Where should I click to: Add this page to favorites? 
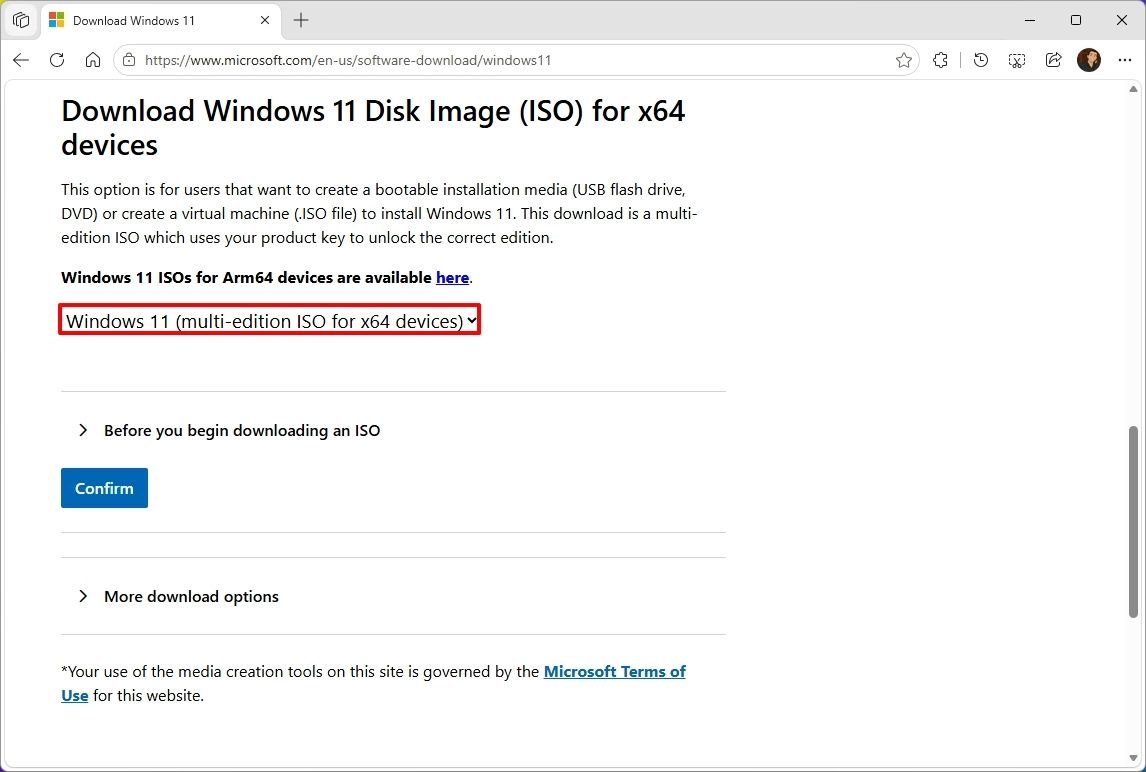904,60
